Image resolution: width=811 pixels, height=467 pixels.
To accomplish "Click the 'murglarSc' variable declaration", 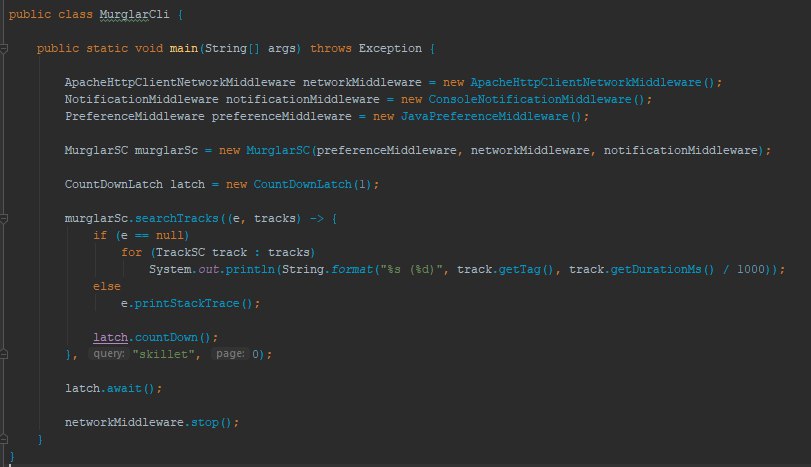I will point(166,150).
